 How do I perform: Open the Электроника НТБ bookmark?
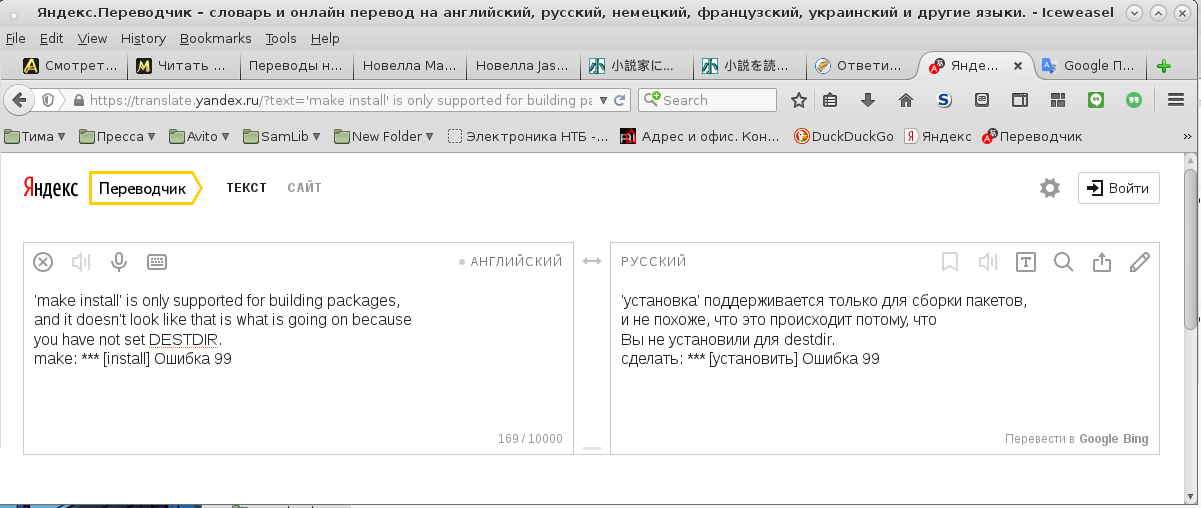pyautogui.click(x=528, y=136)
